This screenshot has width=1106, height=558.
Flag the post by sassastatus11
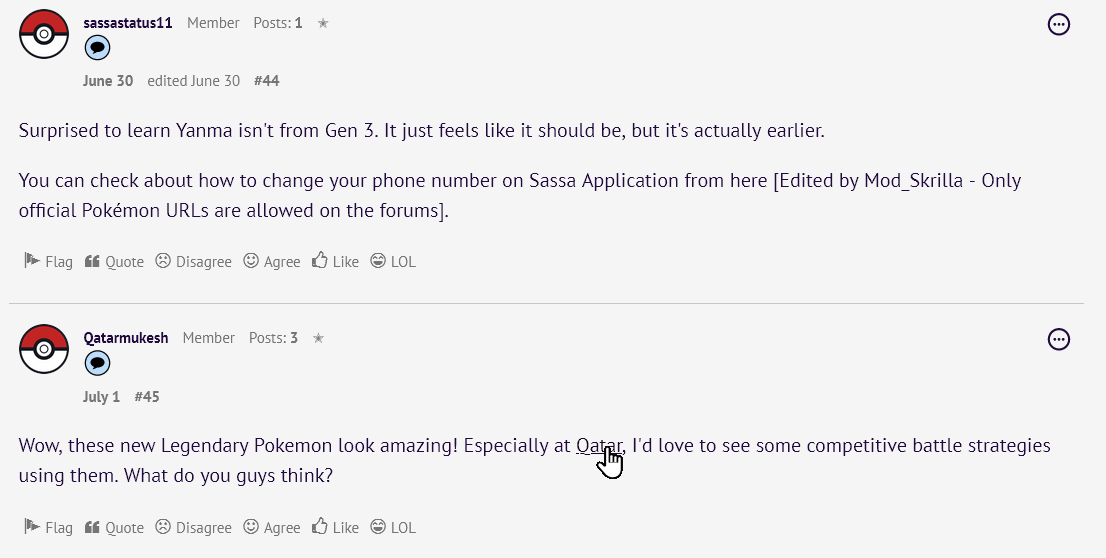click(48, 261)
